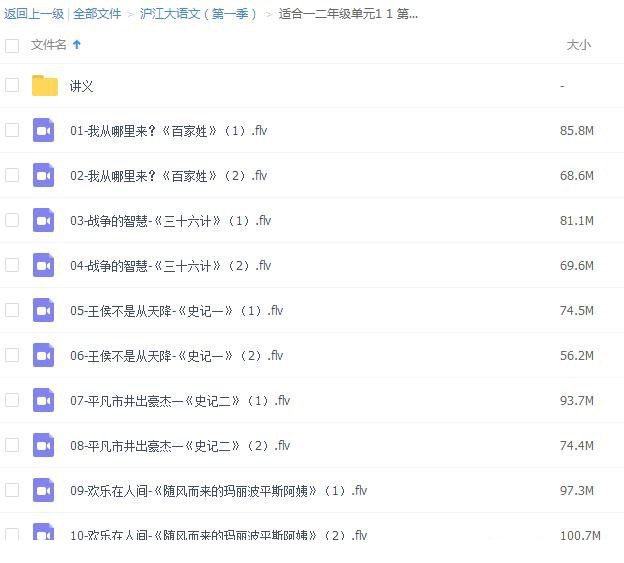This screenshot has width=624, height=563.
Task: Select checkbox for 08-平凡市井出豪杰 (2).flv
Action: point(12,444)
